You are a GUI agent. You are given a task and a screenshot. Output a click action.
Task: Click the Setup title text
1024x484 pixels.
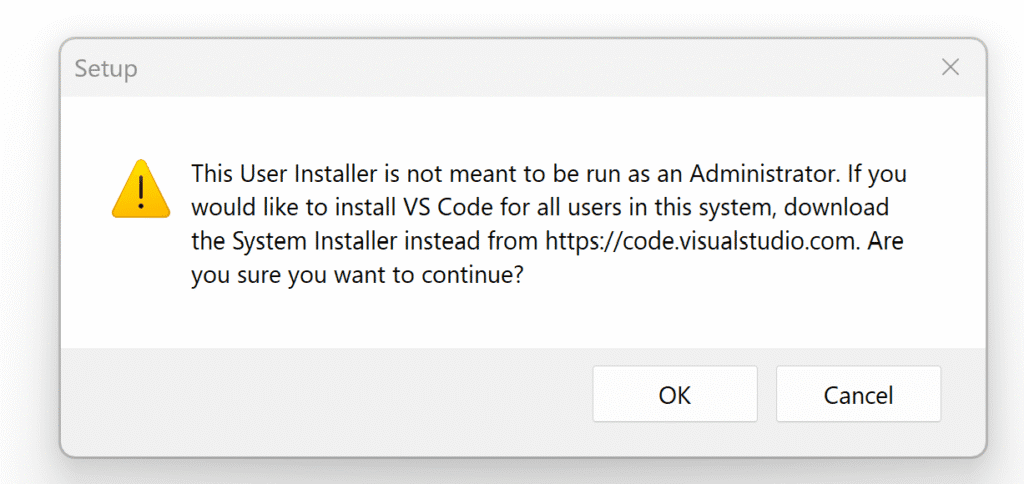tap(106, 69)
